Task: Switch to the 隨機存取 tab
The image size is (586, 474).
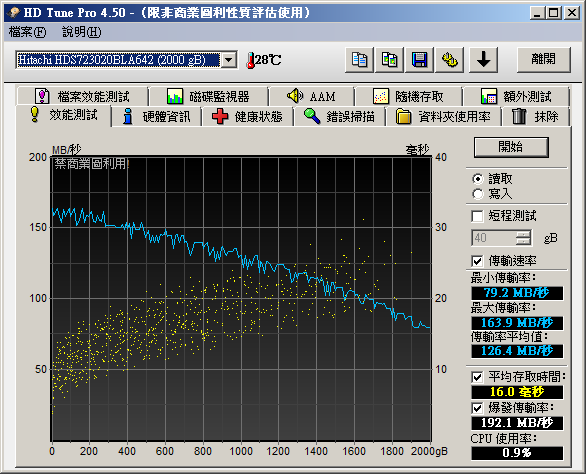Action: coord(408,96)
